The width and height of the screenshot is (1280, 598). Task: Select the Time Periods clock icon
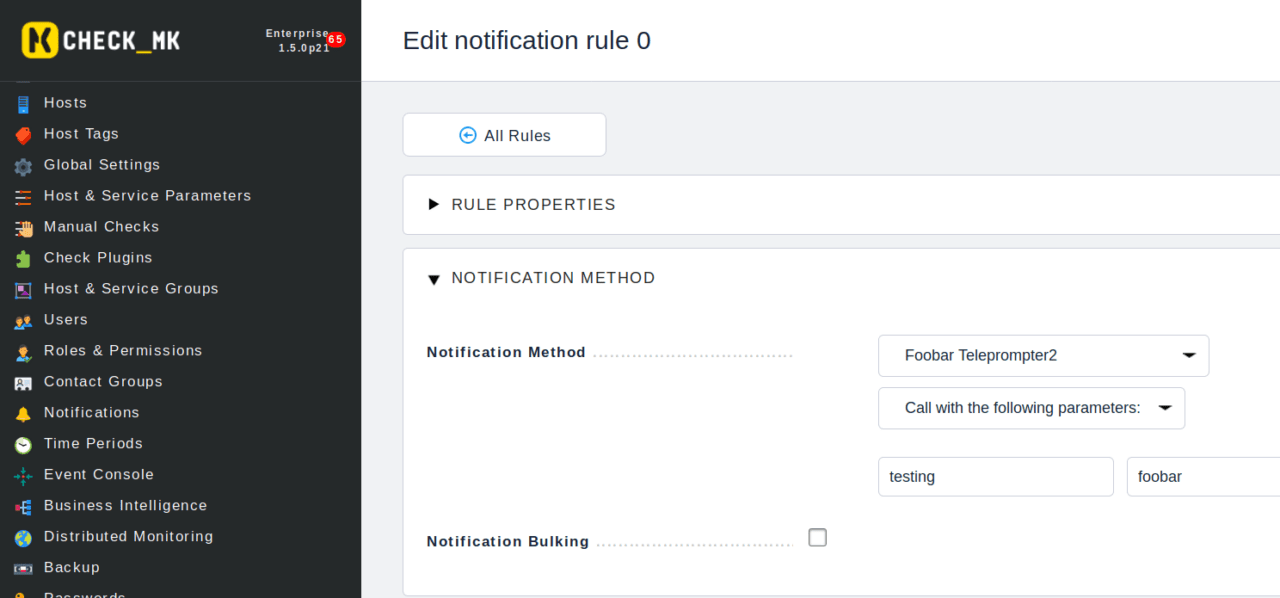coord(22,444)
